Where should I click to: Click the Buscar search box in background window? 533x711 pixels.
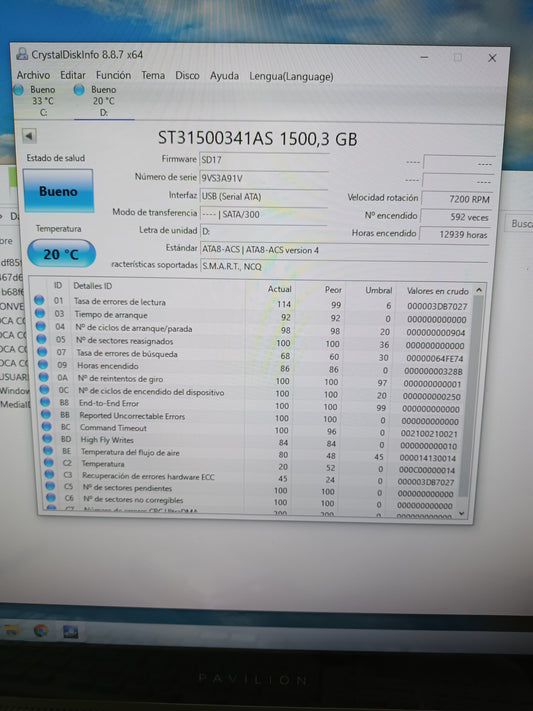coord(519,223)
